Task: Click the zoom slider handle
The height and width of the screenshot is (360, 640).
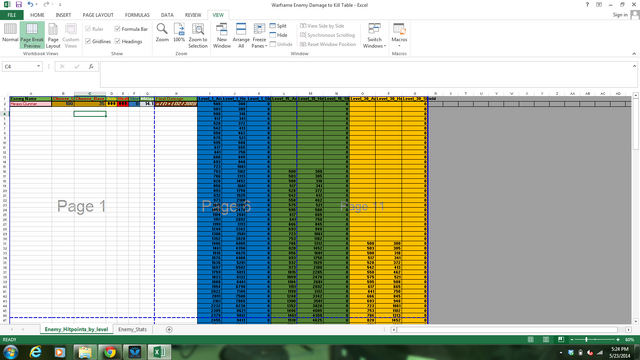Action: (x=587, y=340)
